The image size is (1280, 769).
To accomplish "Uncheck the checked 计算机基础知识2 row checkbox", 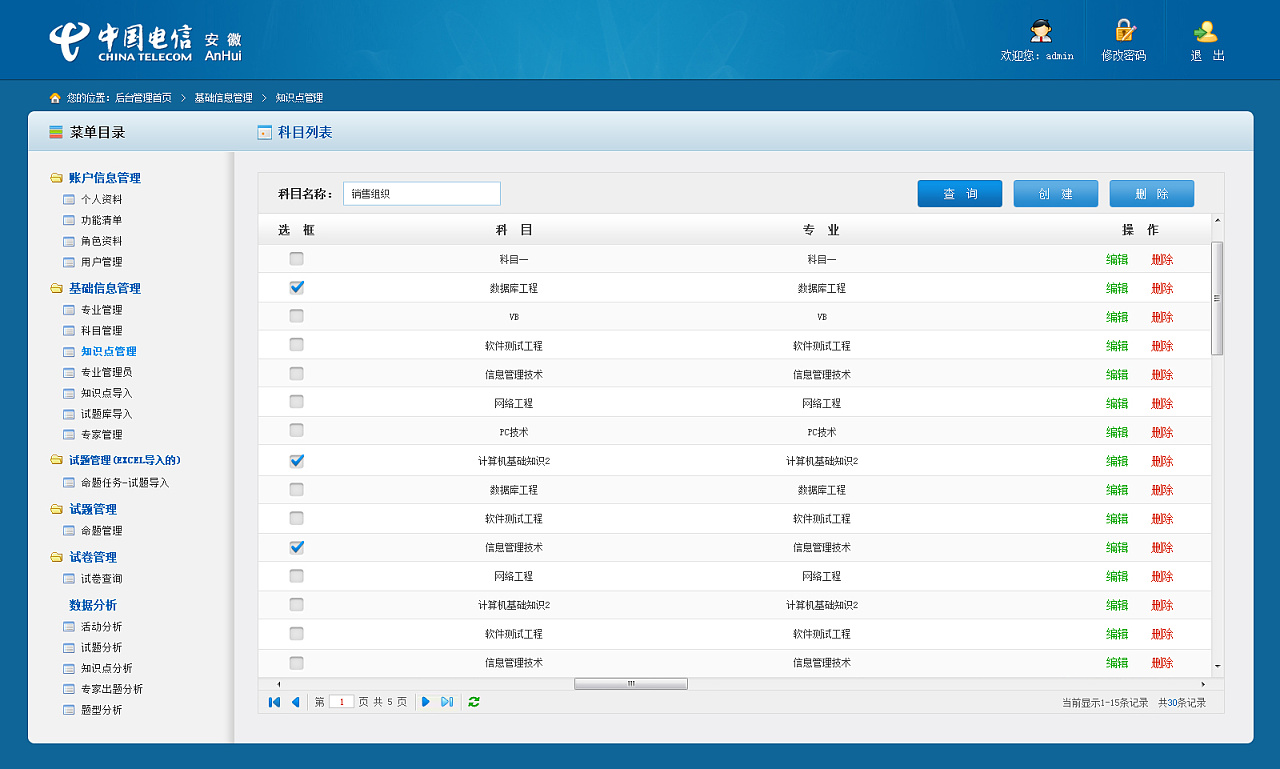I will [x=296, y=461].
